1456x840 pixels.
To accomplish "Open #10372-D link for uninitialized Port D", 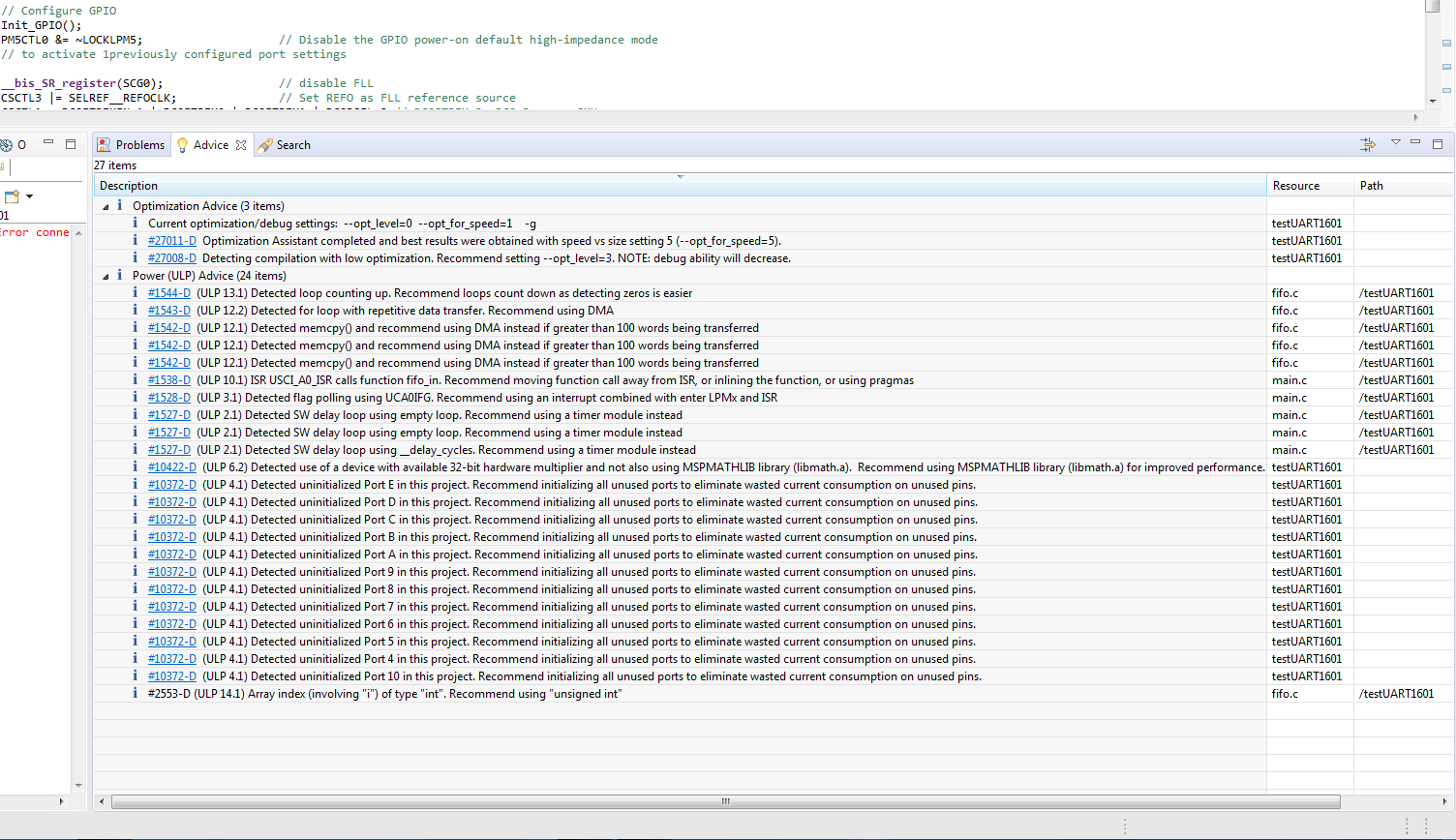I will tap(172, 502).
